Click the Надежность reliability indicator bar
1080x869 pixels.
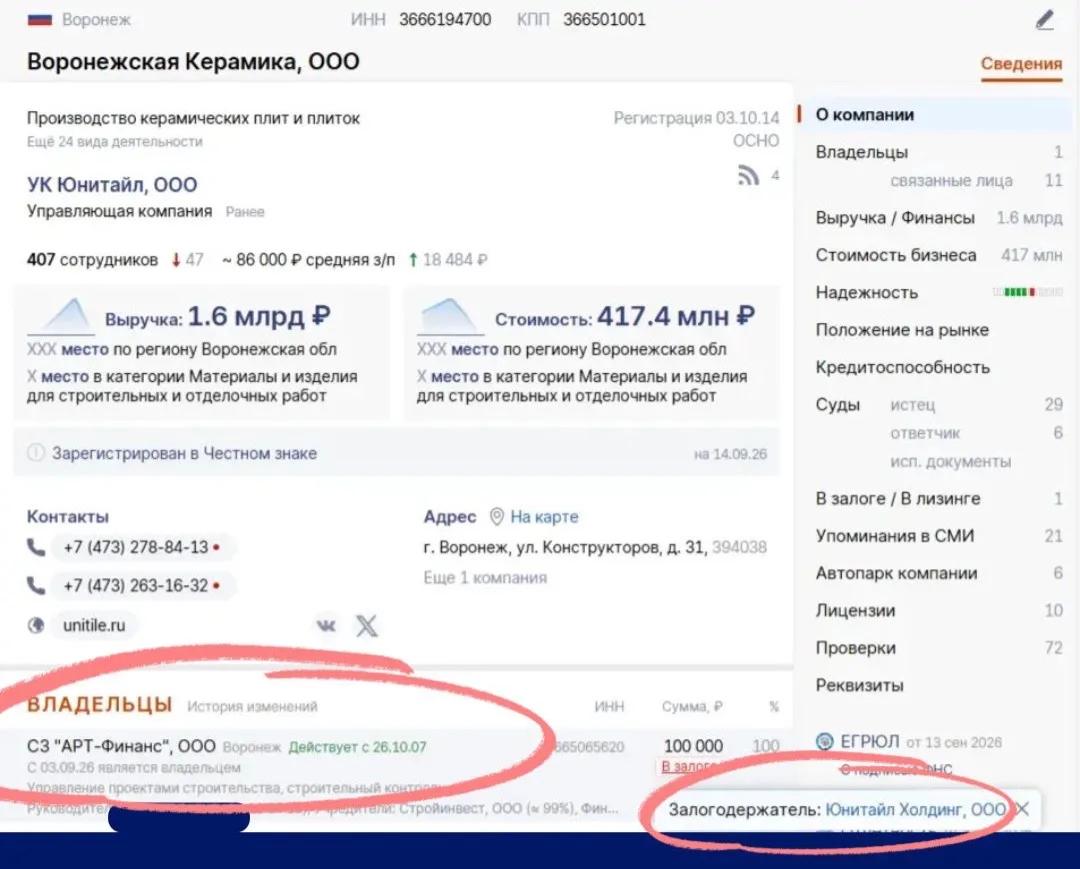1028,292
